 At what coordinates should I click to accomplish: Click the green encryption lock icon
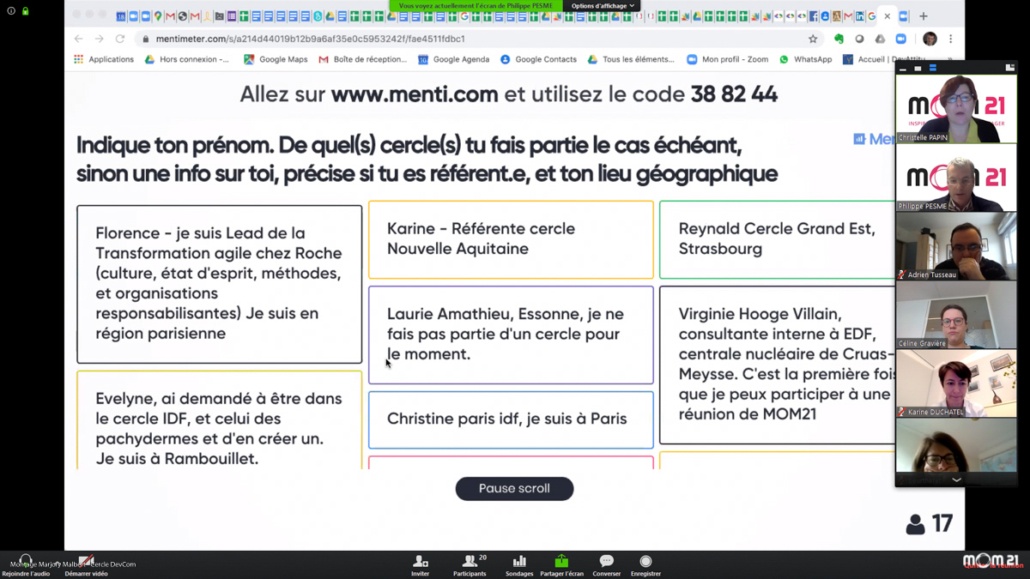[x=26, y=11]
